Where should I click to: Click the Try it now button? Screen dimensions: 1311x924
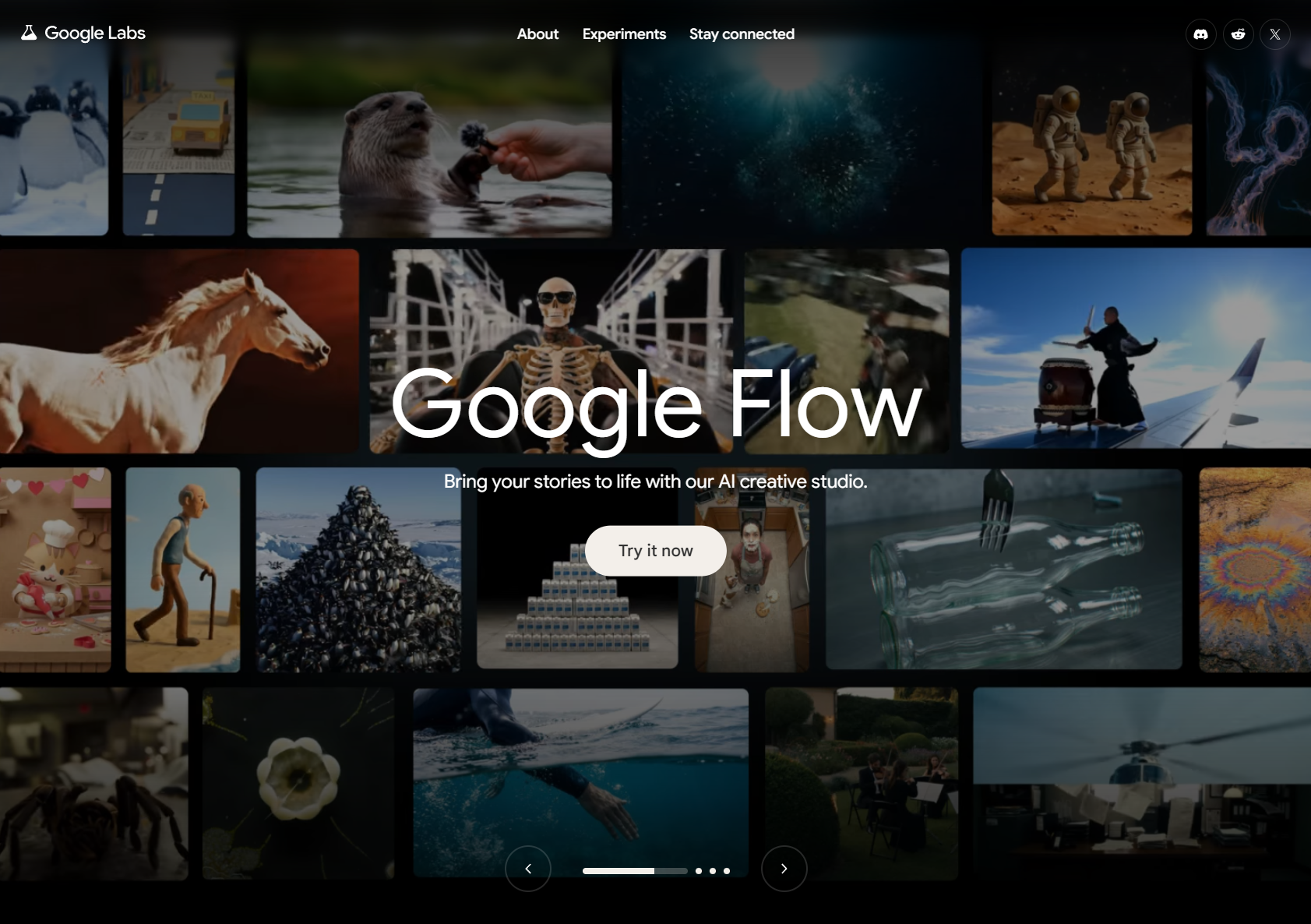(656, 551)
